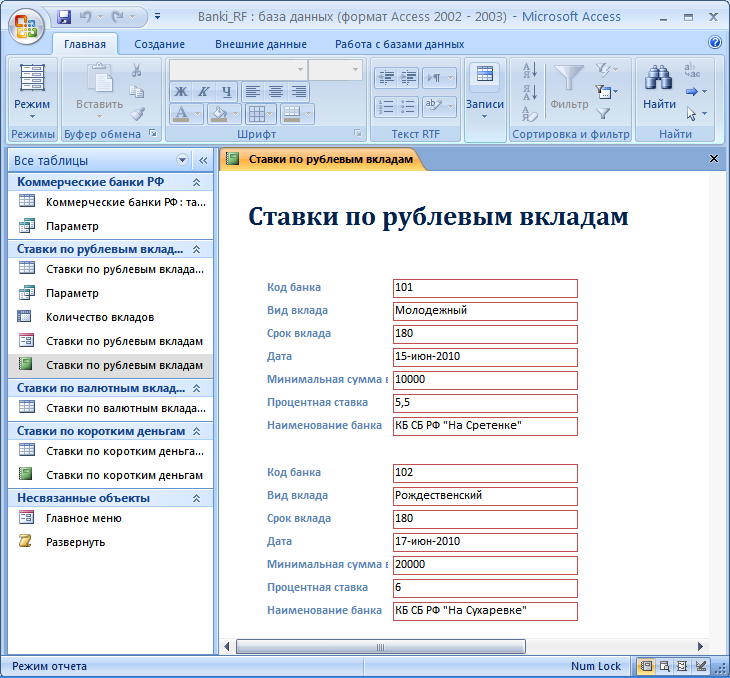Collapse the Ставки по рублевым вкладам group
The image size is (730, 678).
pyautogui.click(x=196, y=249)
